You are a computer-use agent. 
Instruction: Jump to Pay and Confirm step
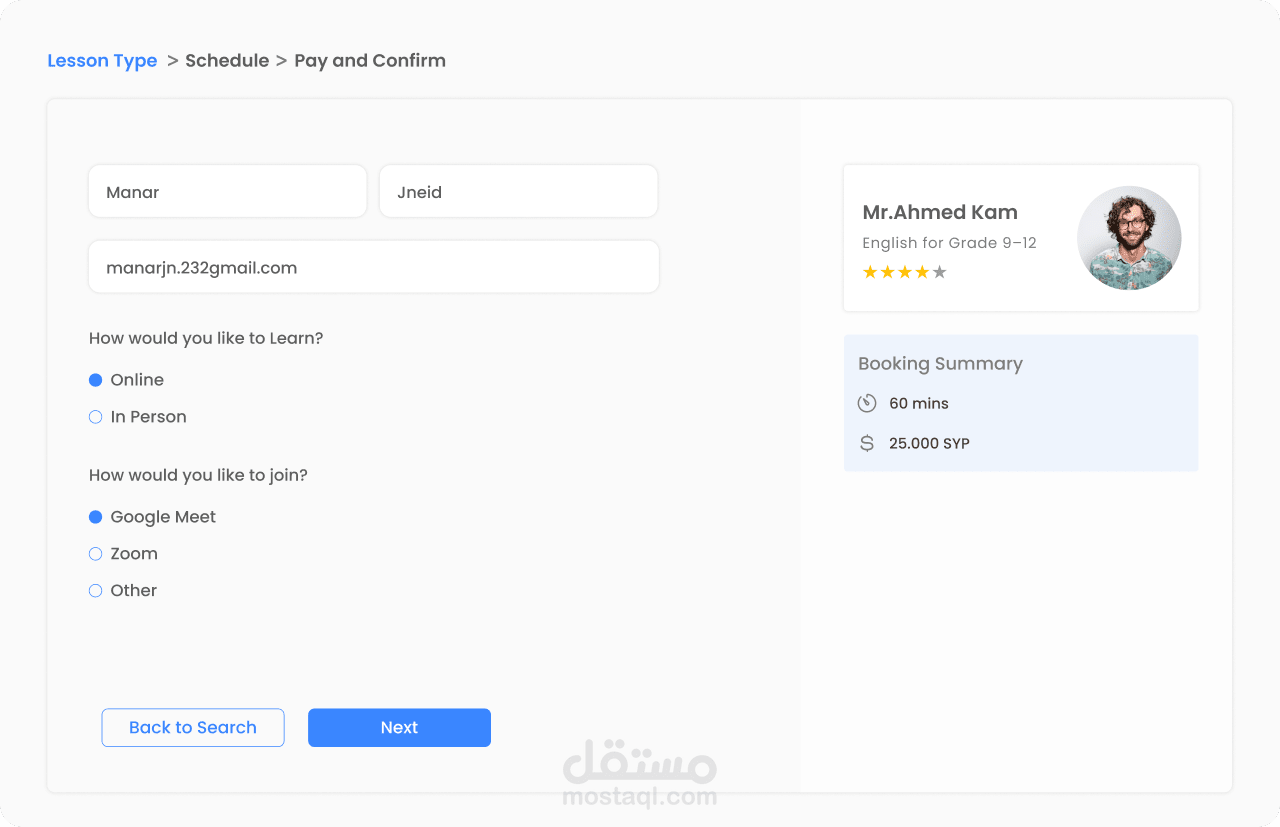pos(370,61)
